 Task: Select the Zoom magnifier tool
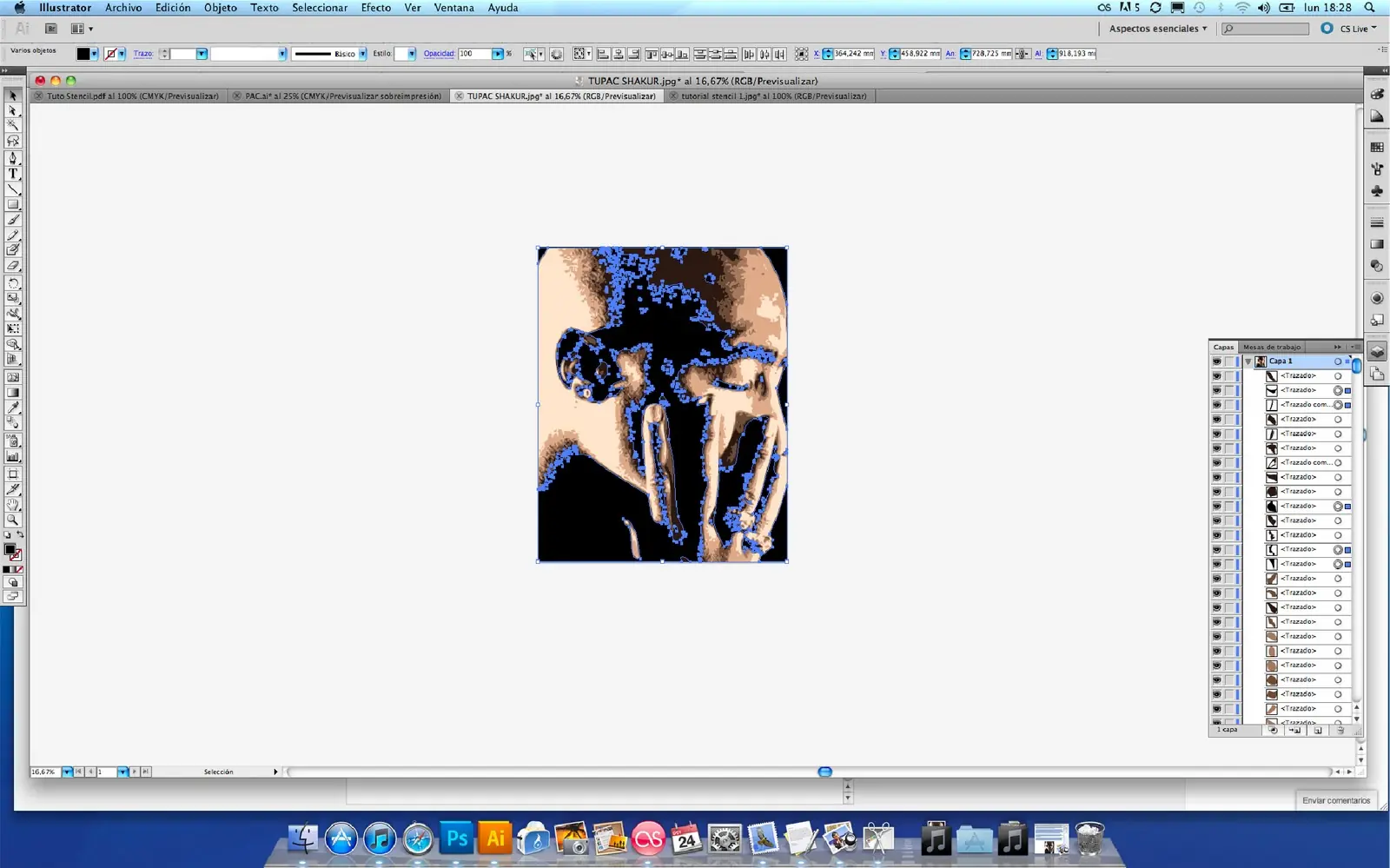[13, 520]
